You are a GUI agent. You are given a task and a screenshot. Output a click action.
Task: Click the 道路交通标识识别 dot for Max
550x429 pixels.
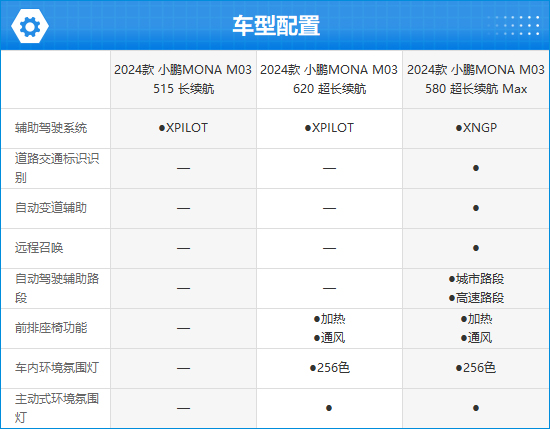point(476,168)
